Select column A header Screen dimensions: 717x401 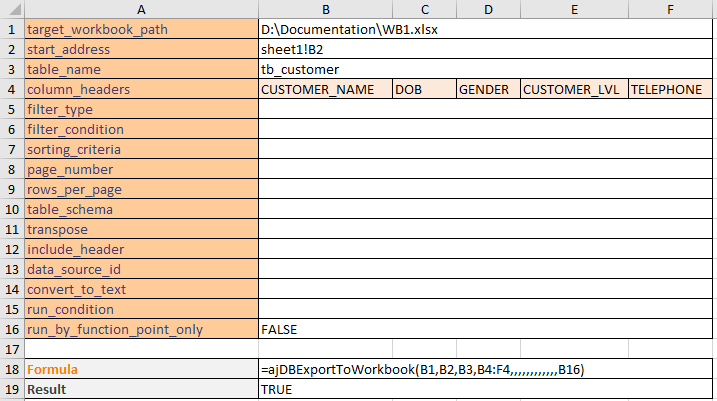[x=141, y=9]
